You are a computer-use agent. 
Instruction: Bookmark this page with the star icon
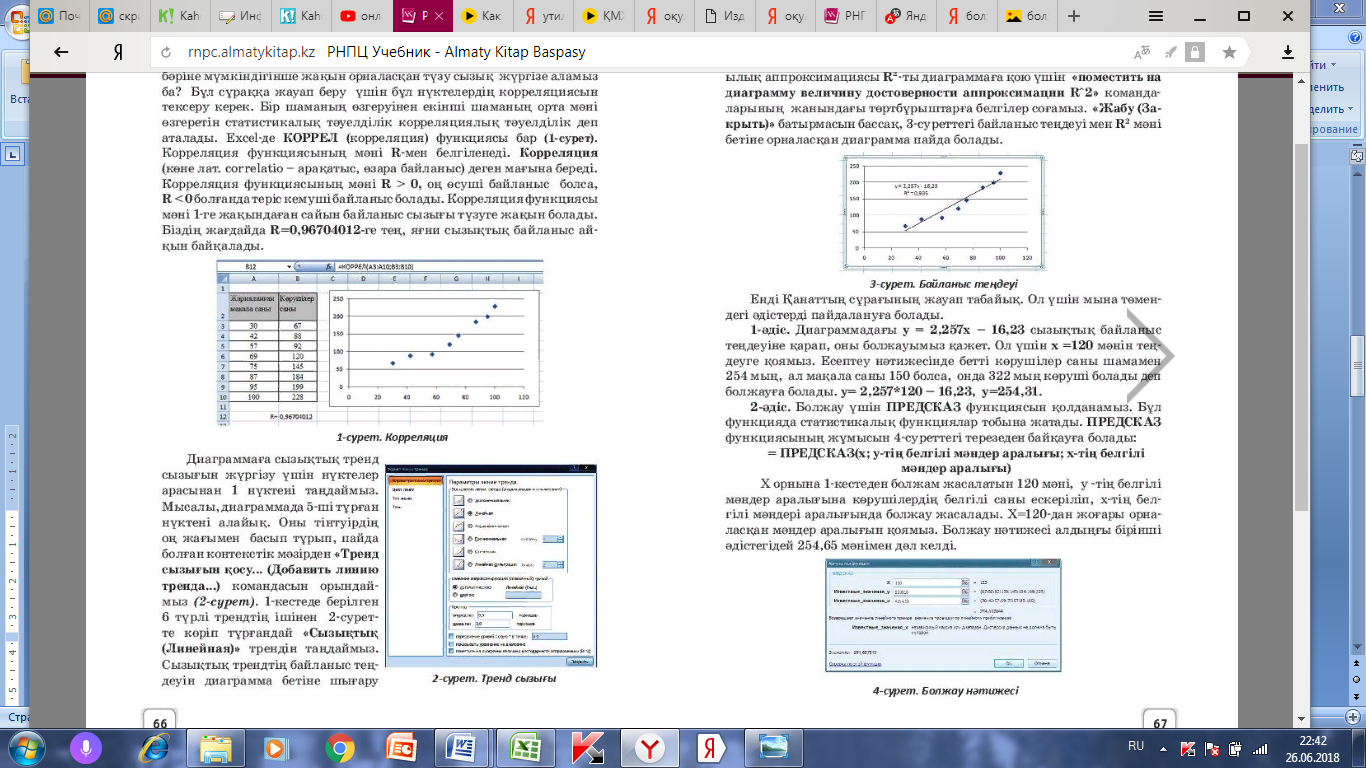click(x=1228, y=52)
